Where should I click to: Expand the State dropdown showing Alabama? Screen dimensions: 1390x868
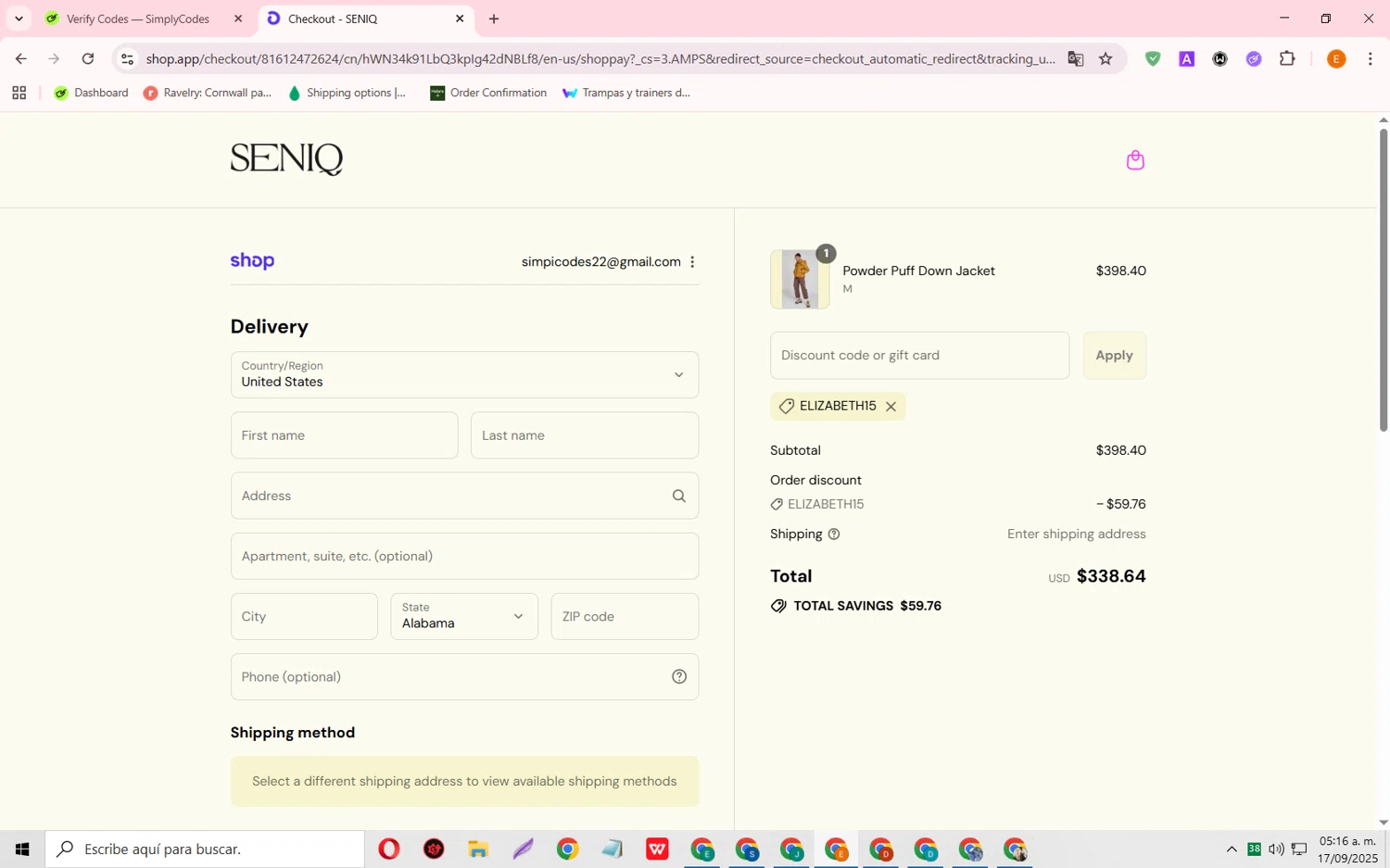(x=464, y=616)
